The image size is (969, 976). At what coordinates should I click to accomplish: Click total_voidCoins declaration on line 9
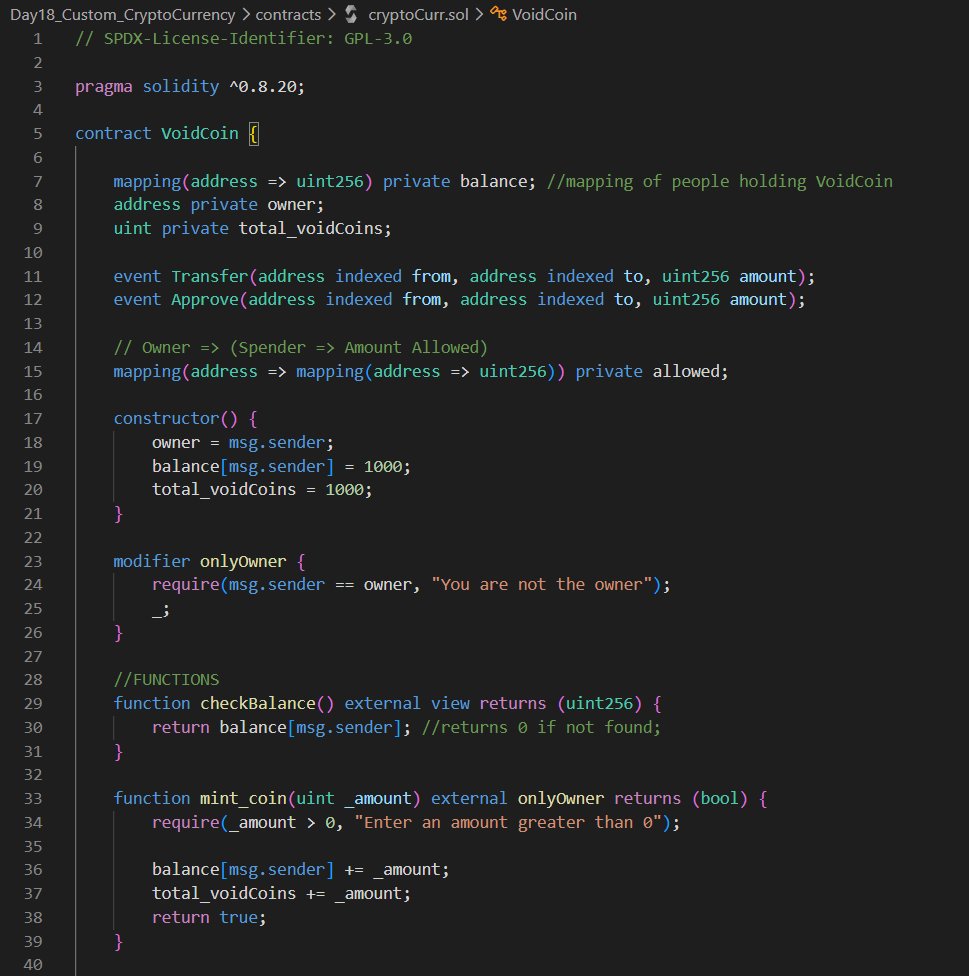coord(311,229)
